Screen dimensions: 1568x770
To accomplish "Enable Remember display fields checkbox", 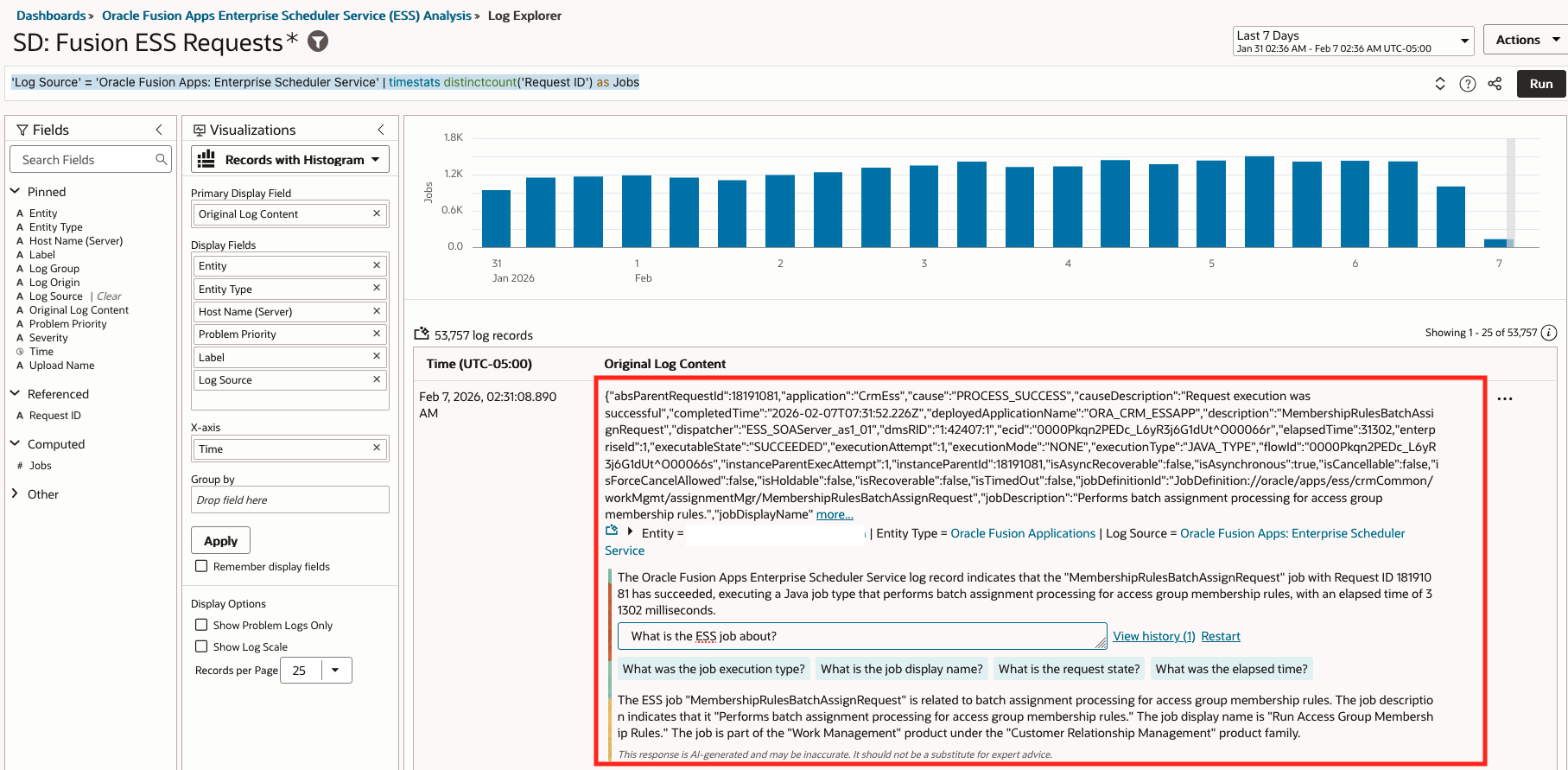I will click(x=201, y=566).
